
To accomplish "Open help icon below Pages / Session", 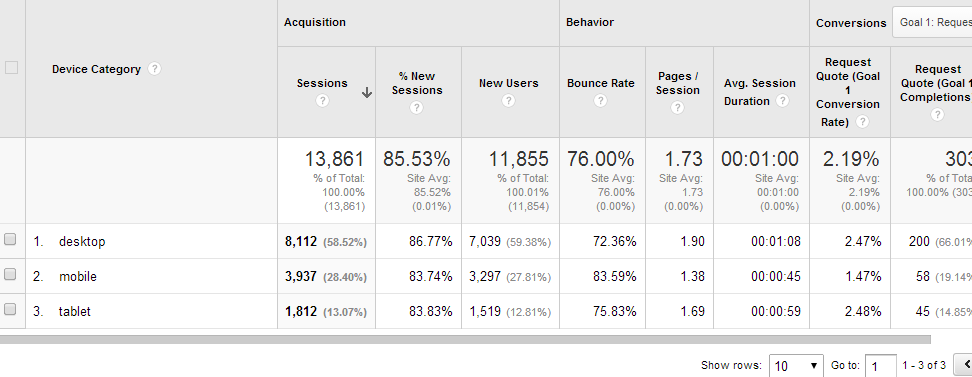I will [678, 107].
